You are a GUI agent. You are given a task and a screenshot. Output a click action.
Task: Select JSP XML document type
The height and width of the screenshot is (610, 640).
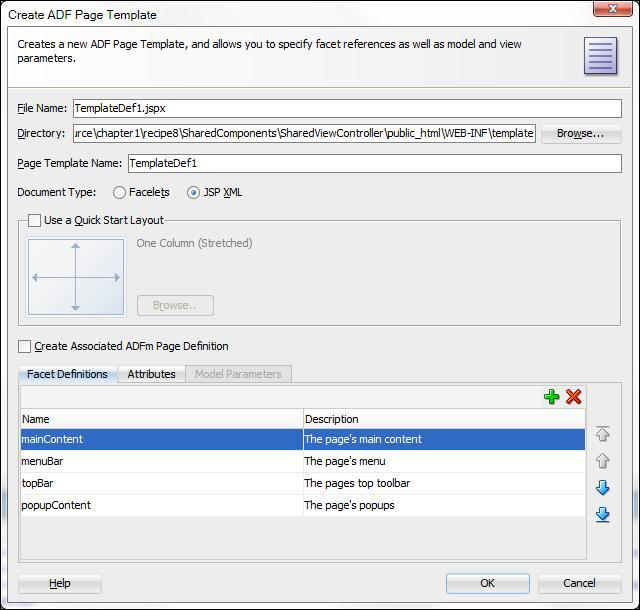pos(193,192)
